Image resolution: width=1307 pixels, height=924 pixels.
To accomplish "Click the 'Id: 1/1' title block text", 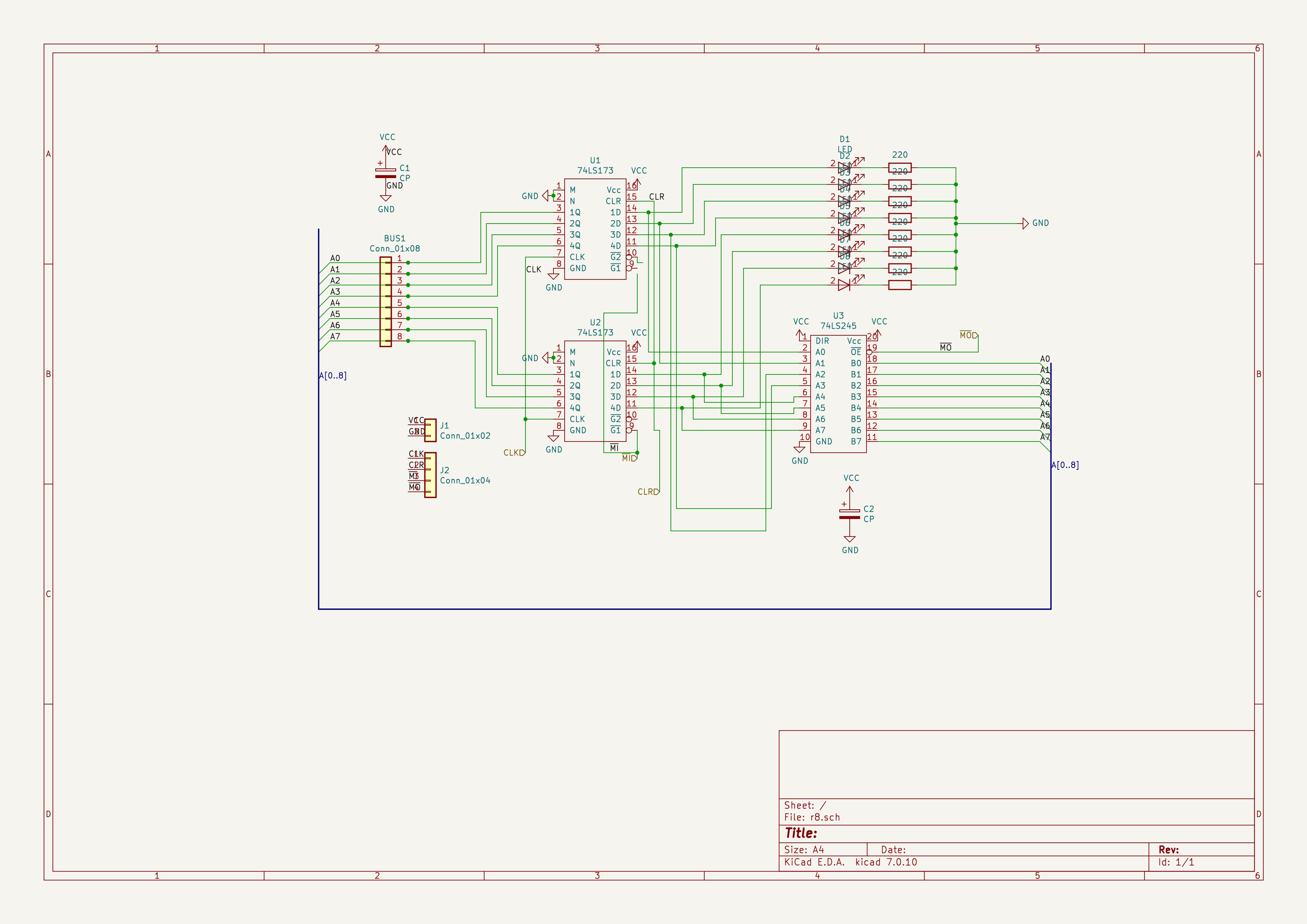I will pyautogui.click(x=1176, y=862).
